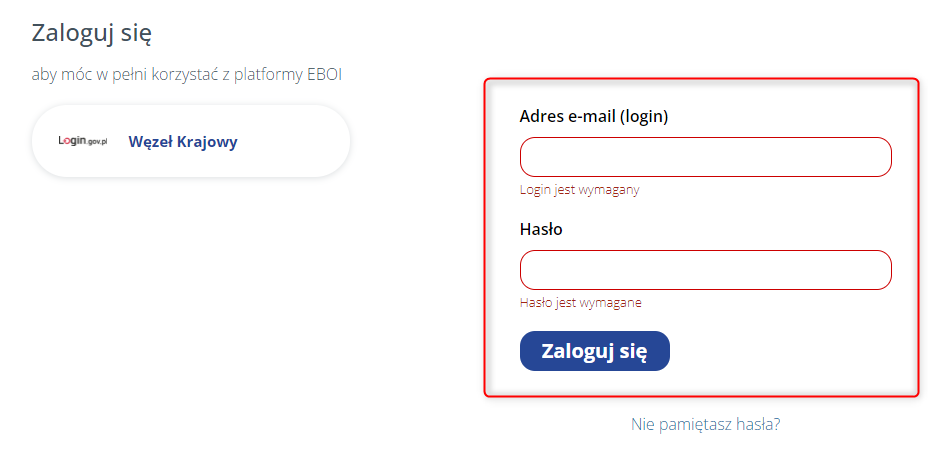Screen dimensions: 928x457
Task: Click the Zaloguj się page heading
Action: coord(91,33)
